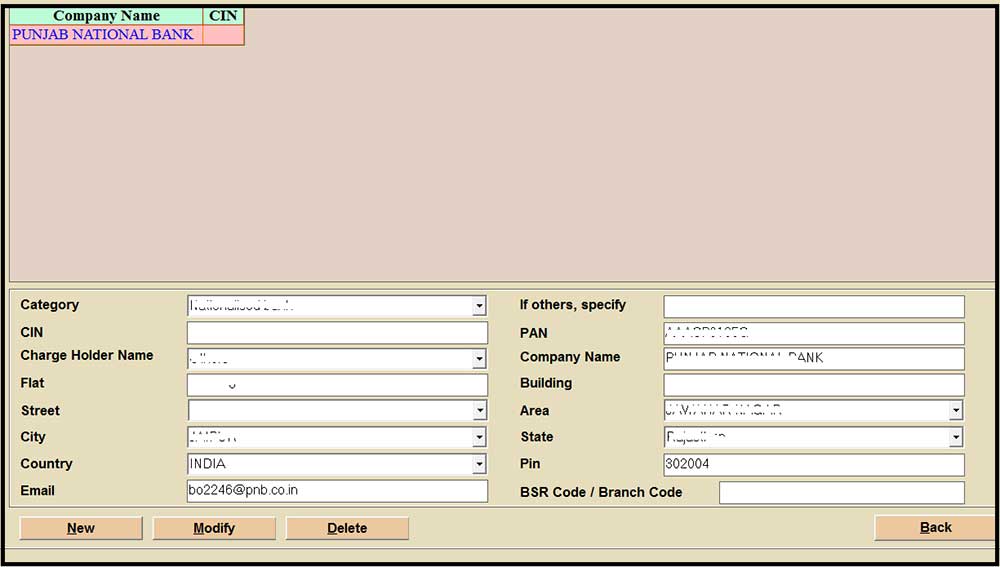Focus the Email input field
The height and width of the screenshot is (567, 1000).
click(x=337, y=491)
